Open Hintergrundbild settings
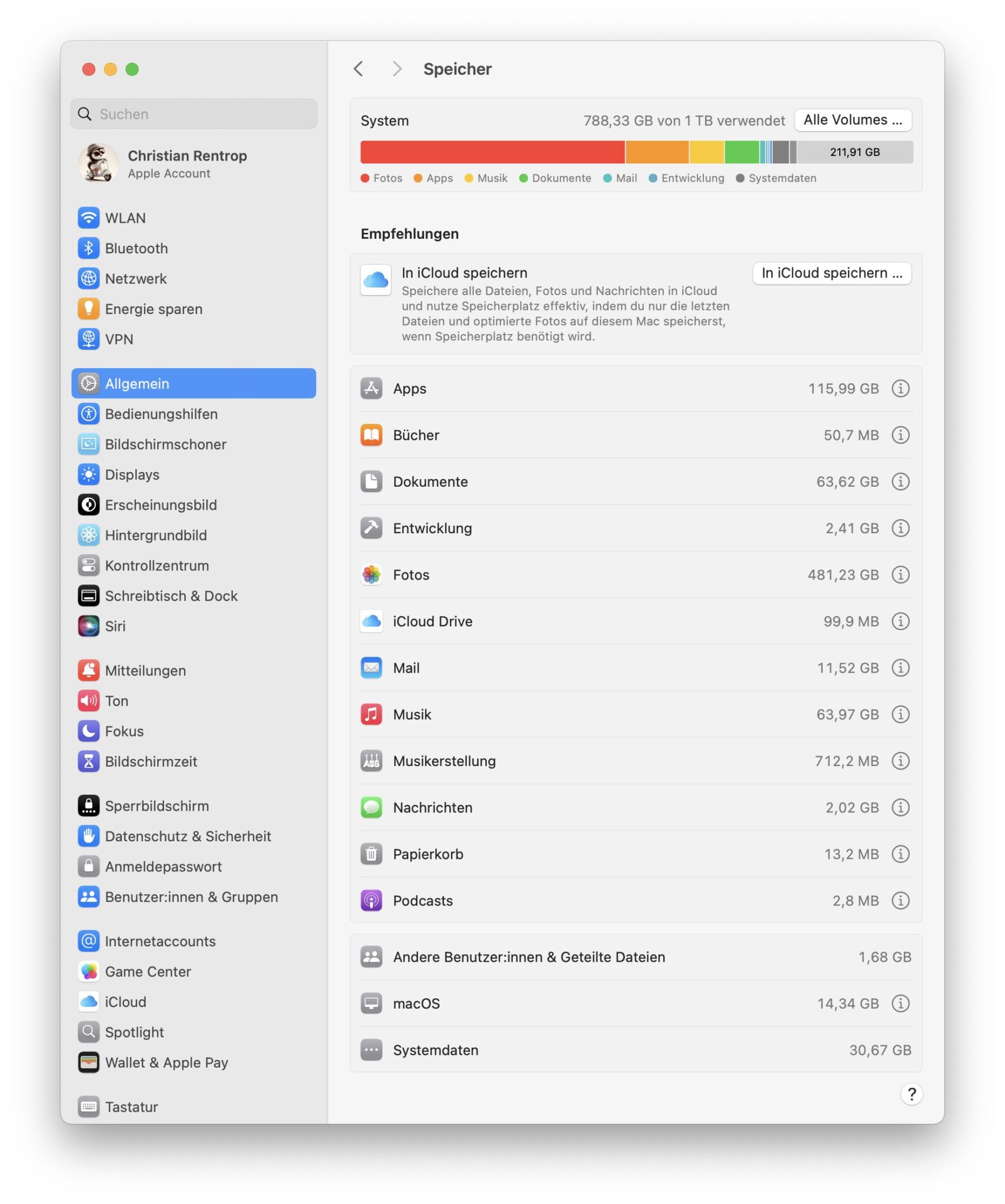This screenshot has width=1005, height=1204. pyautogui.click(x=193, y=535)
